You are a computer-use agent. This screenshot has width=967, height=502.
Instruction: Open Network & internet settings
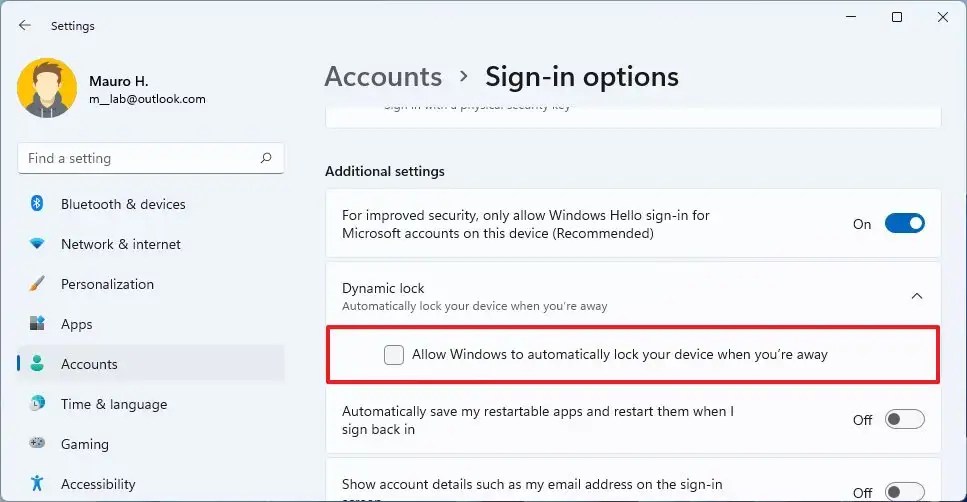tap(151, 244)
